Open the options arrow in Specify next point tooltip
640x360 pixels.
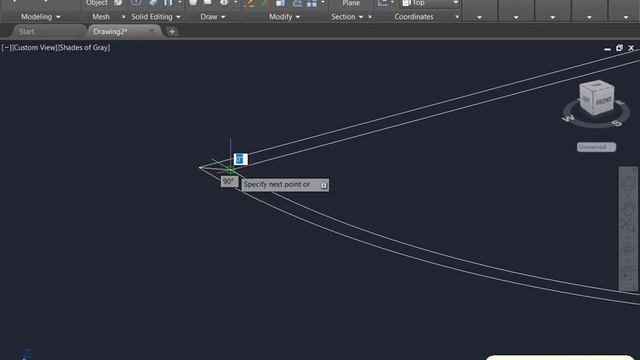click(x=324, y=185)
